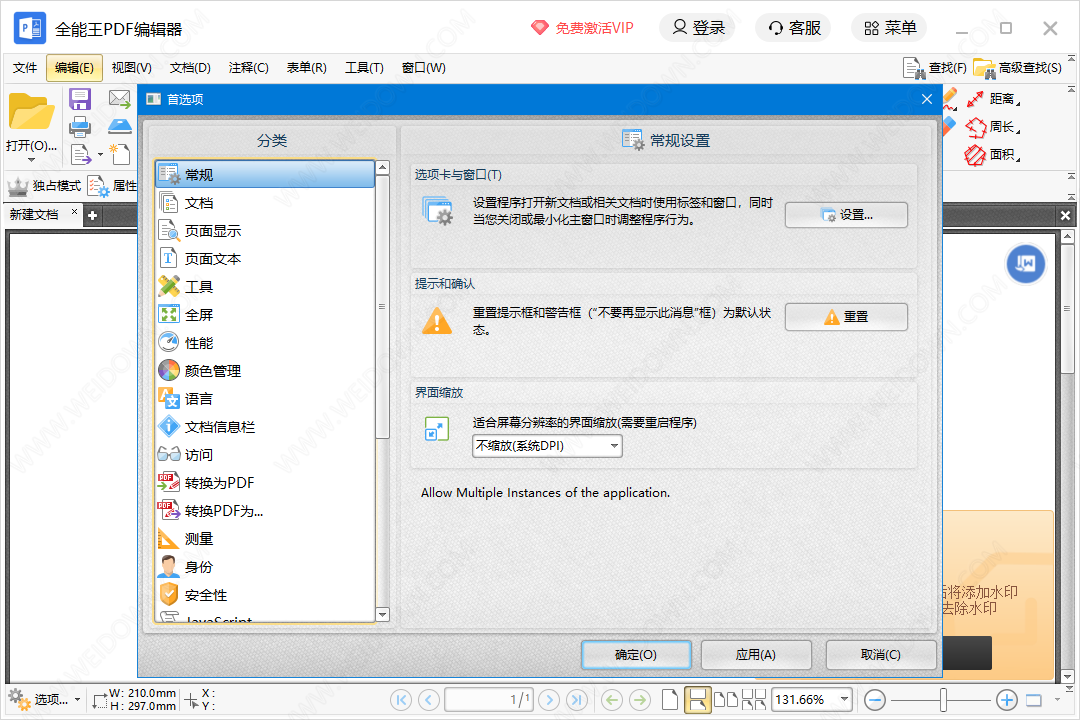Screen dimensions: 1080x720
Task: Click the 应用(A) button
Action: click(x=756, y=655)
